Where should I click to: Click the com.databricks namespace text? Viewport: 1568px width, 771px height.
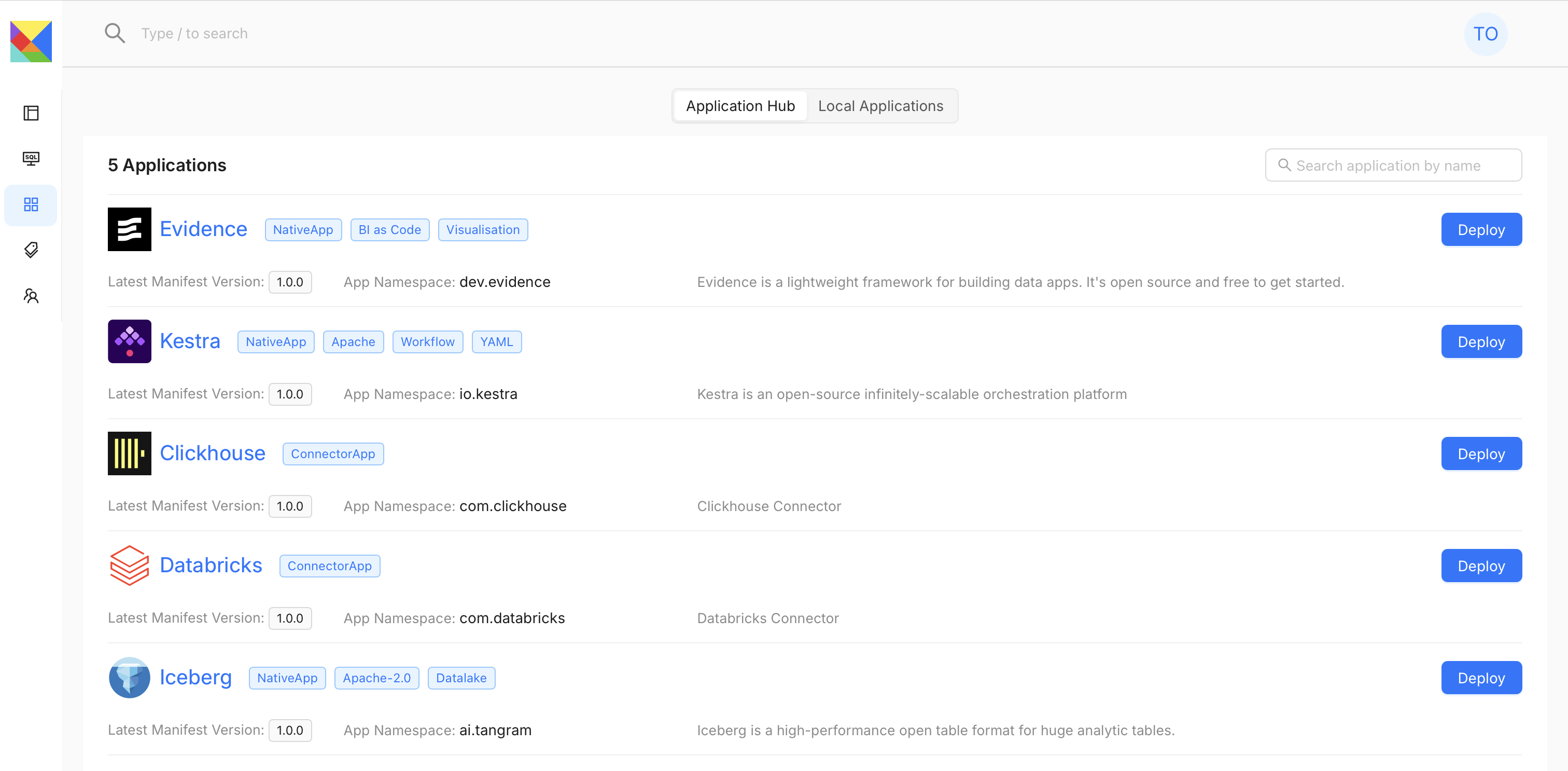[512, 618]
